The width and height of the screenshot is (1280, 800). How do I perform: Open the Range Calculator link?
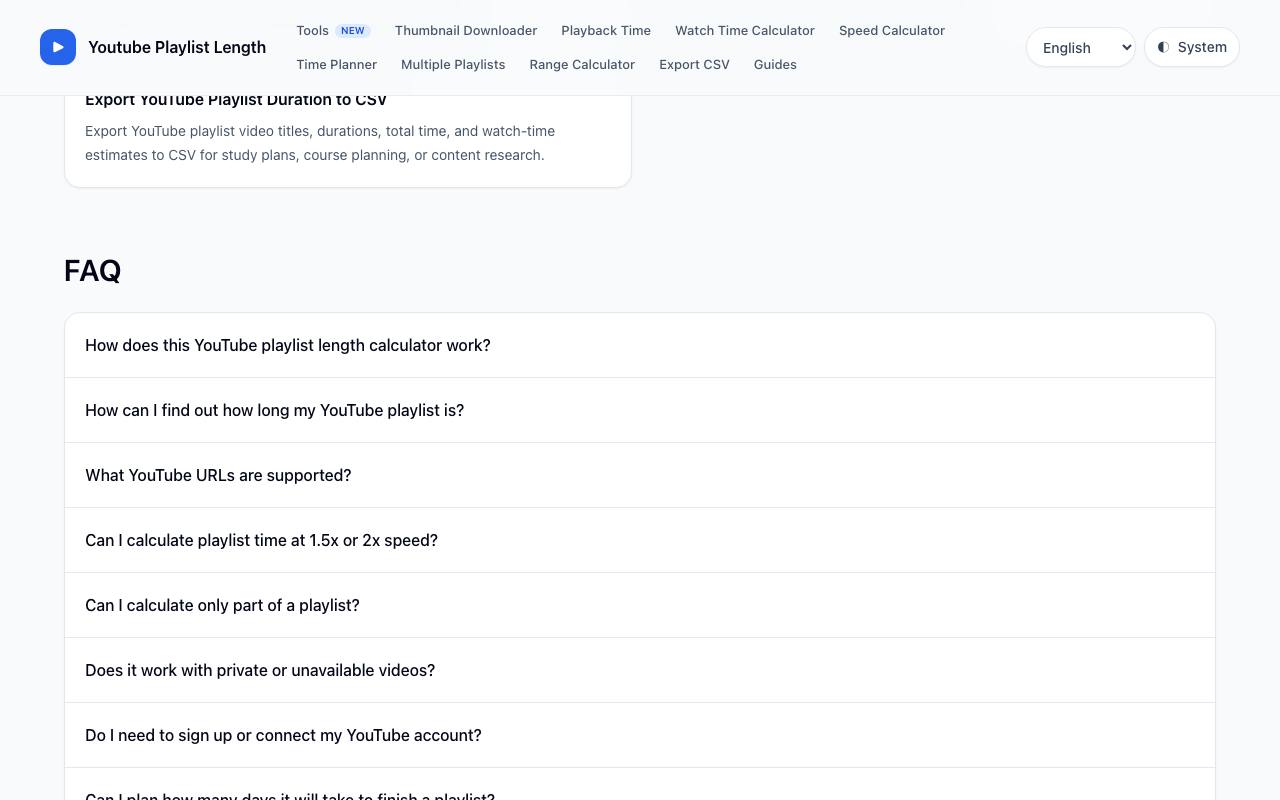click(582, 64)
